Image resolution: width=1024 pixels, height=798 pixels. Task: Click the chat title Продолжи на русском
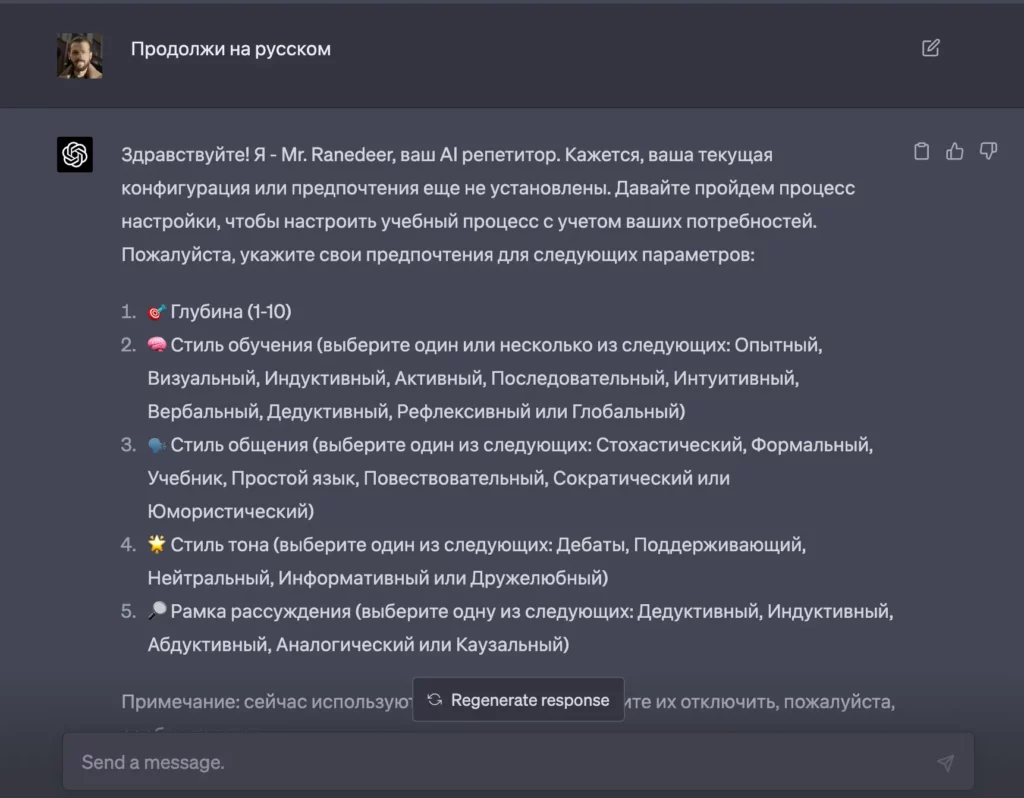tap(232, 48)
